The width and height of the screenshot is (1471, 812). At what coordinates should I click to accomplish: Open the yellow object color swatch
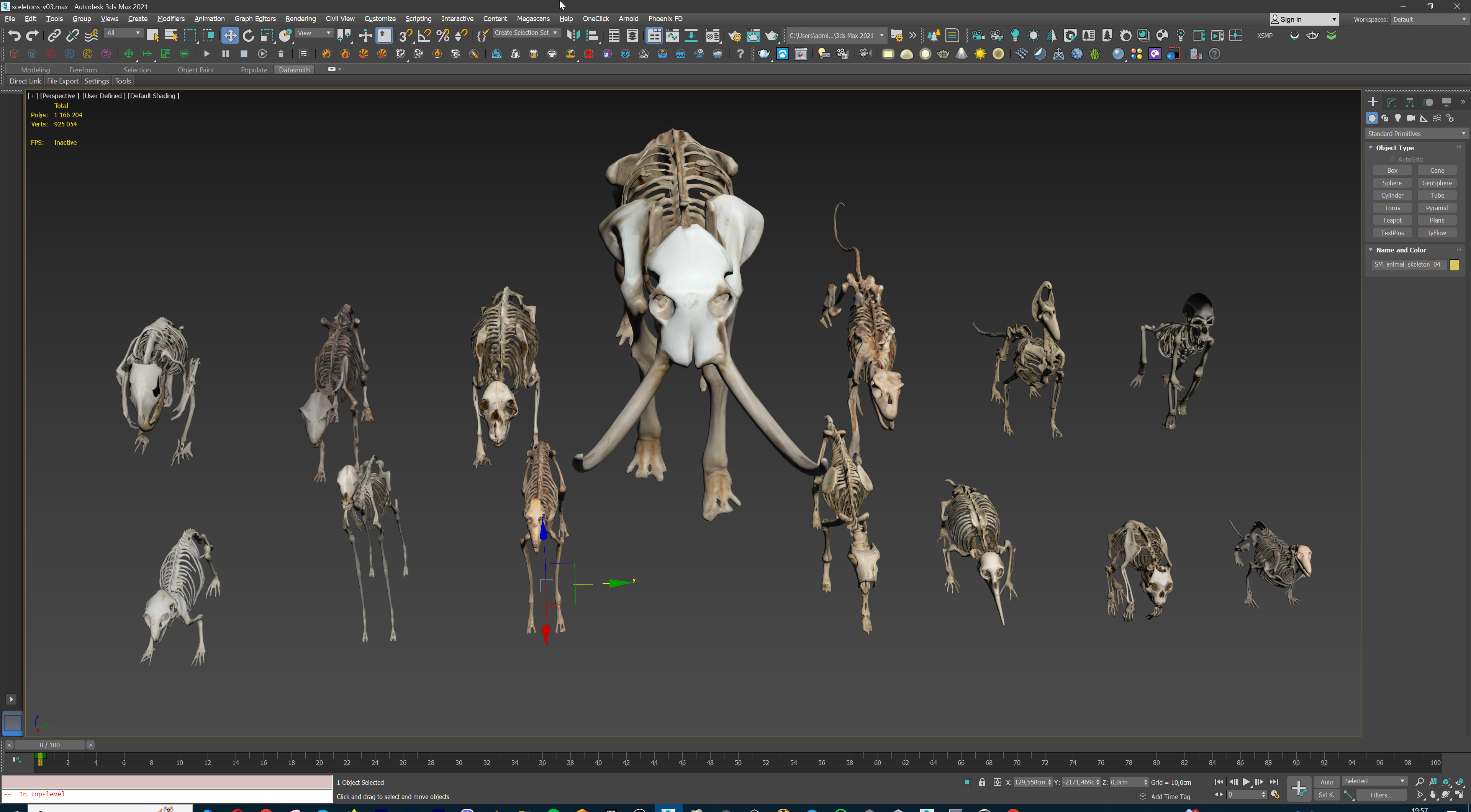[1454, 264]
